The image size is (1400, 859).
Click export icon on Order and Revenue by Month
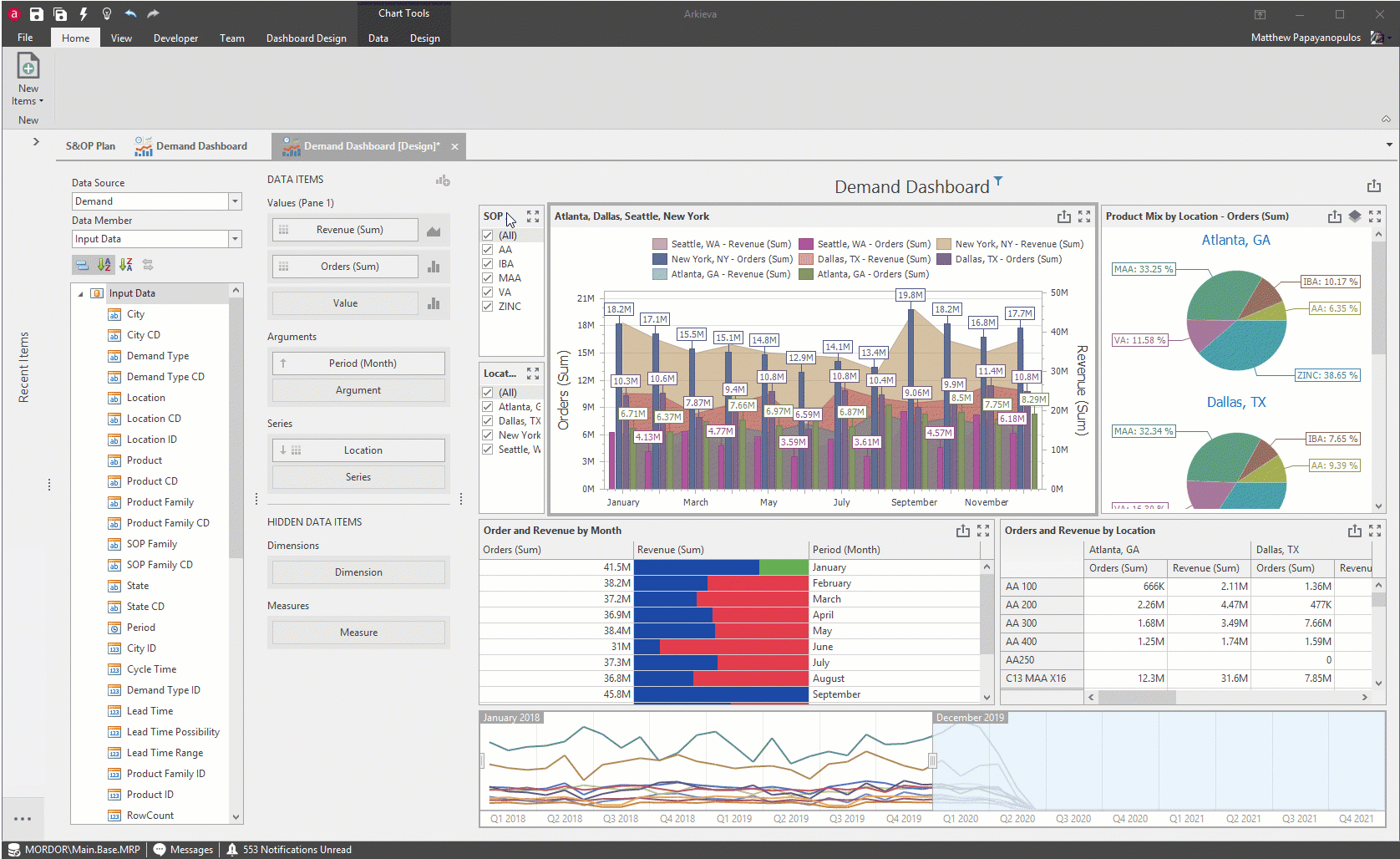point(963,531)
